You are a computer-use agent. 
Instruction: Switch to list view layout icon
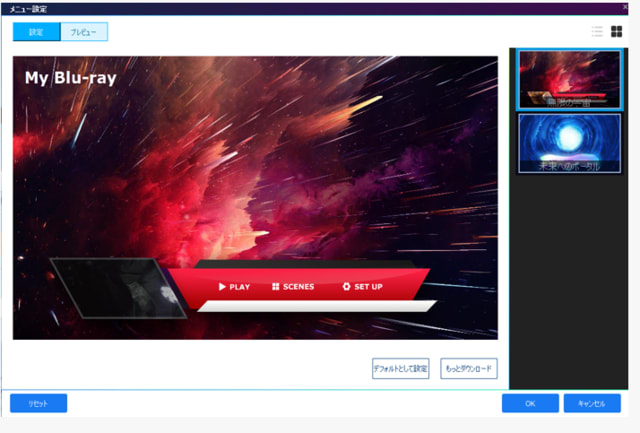[598, 32]
